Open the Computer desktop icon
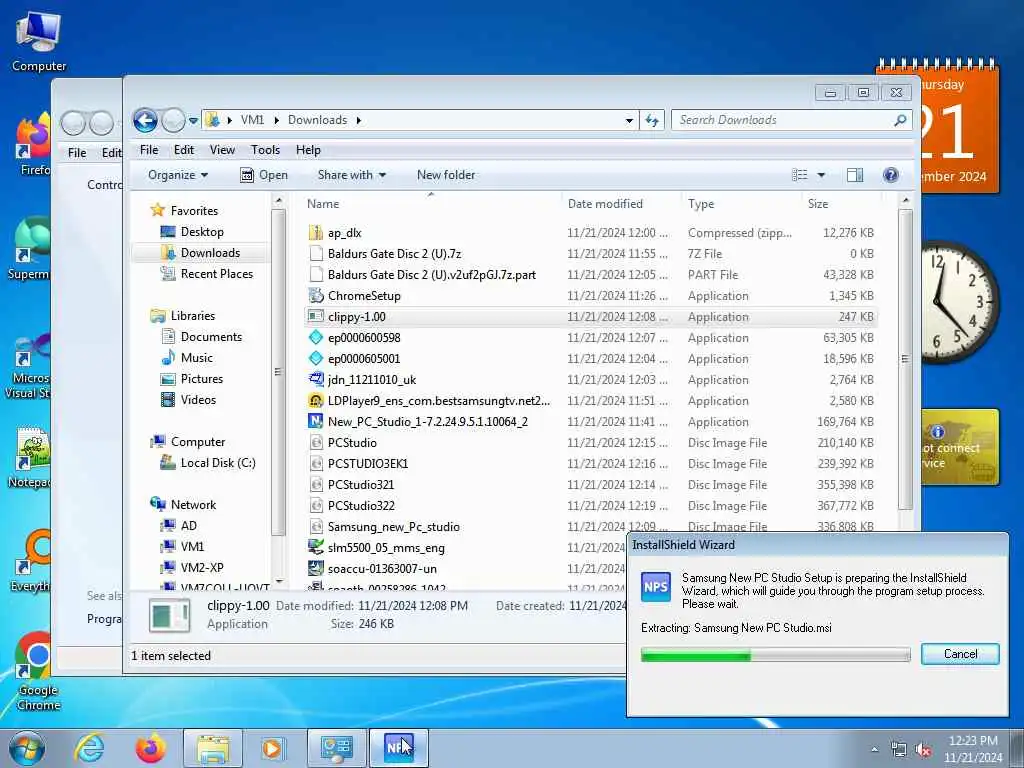This screenshot has width=1024, height=768. coord(38,41)
